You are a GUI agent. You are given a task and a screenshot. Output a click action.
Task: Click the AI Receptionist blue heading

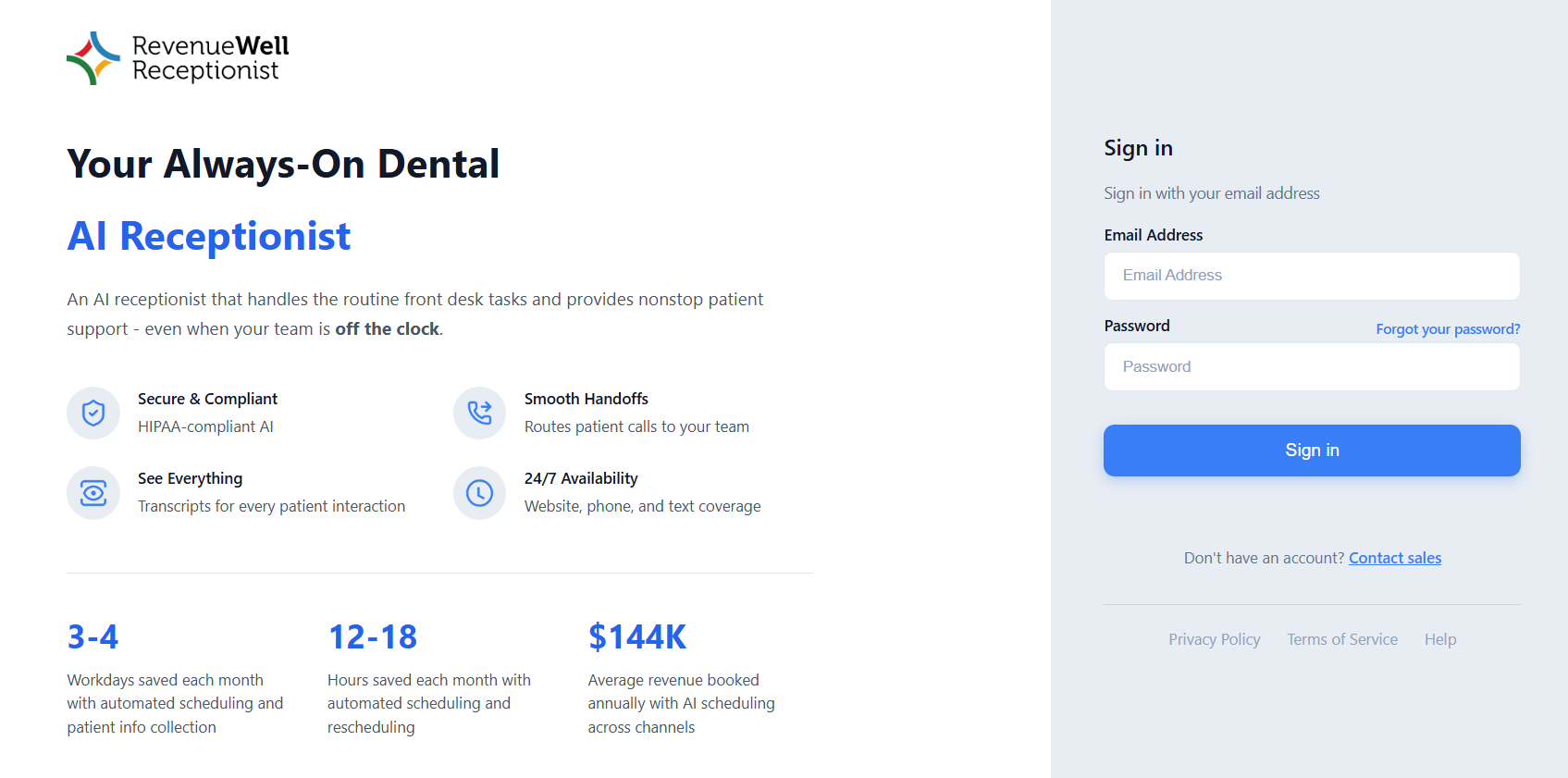(209, 237)
